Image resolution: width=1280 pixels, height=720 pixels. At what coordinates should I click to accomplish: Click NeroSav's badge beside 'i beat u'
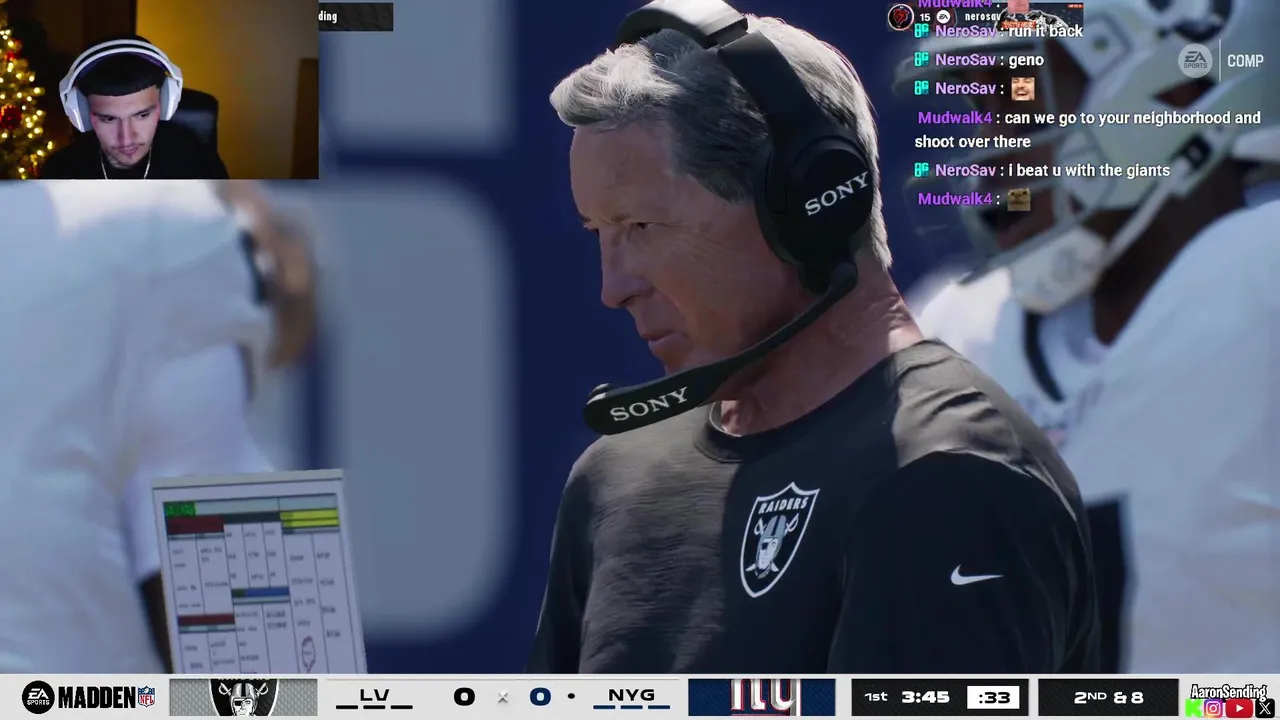click(x=922, y=171)
